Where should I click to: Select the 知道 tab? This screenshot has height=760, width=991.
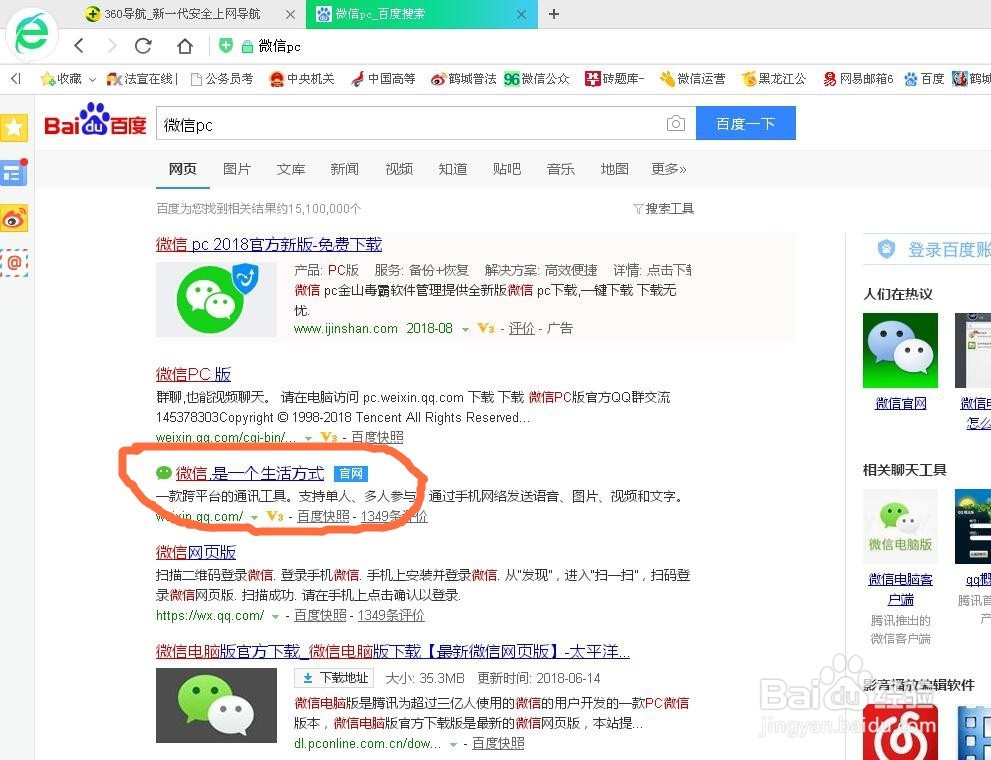point(453,169)
